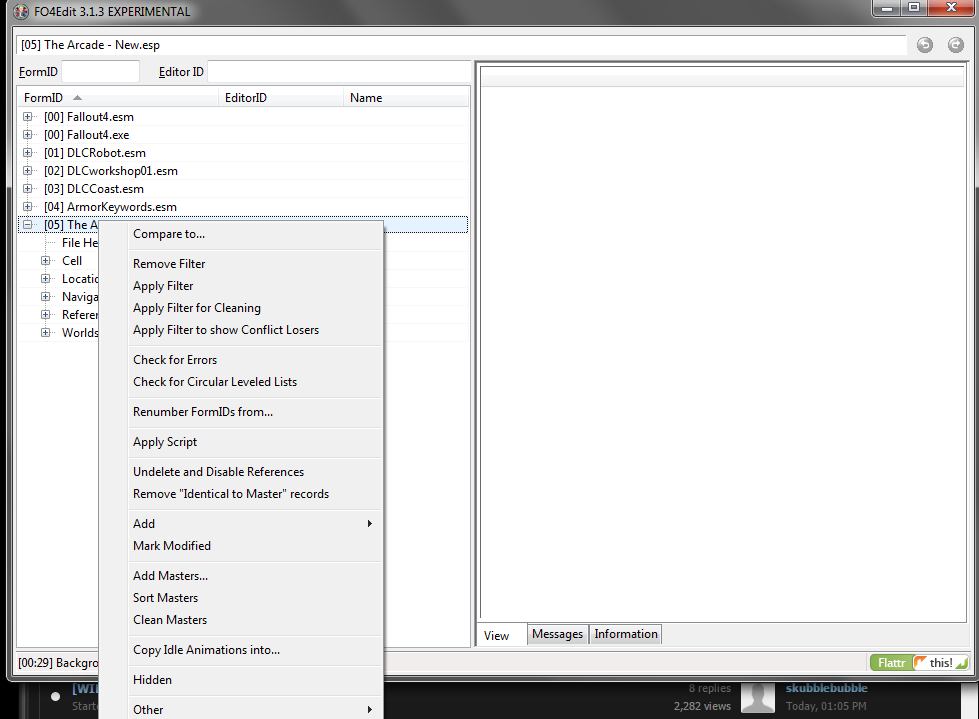Toggle the Hidden flag for the plugin

[152, 679]
